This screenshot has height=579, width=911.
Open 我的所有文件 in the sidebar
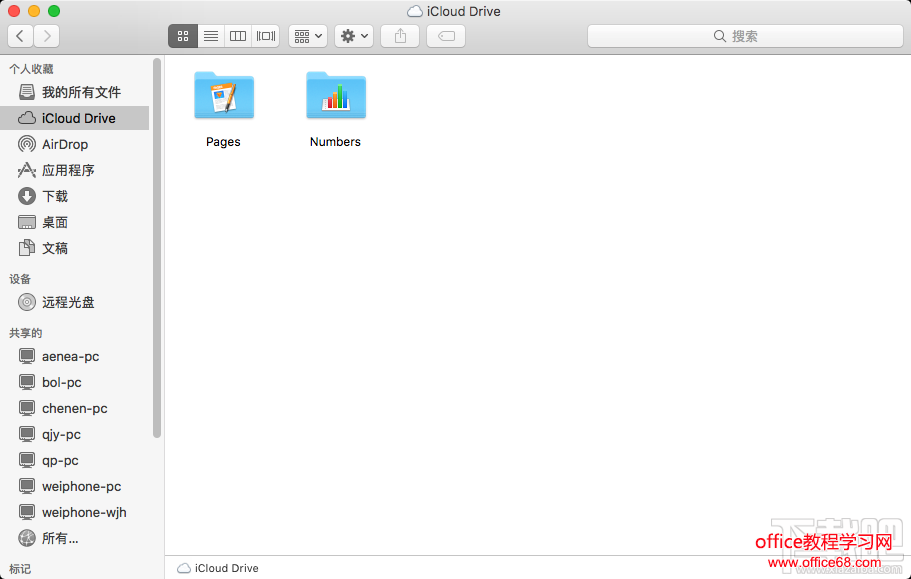click(x=74, y=92)
